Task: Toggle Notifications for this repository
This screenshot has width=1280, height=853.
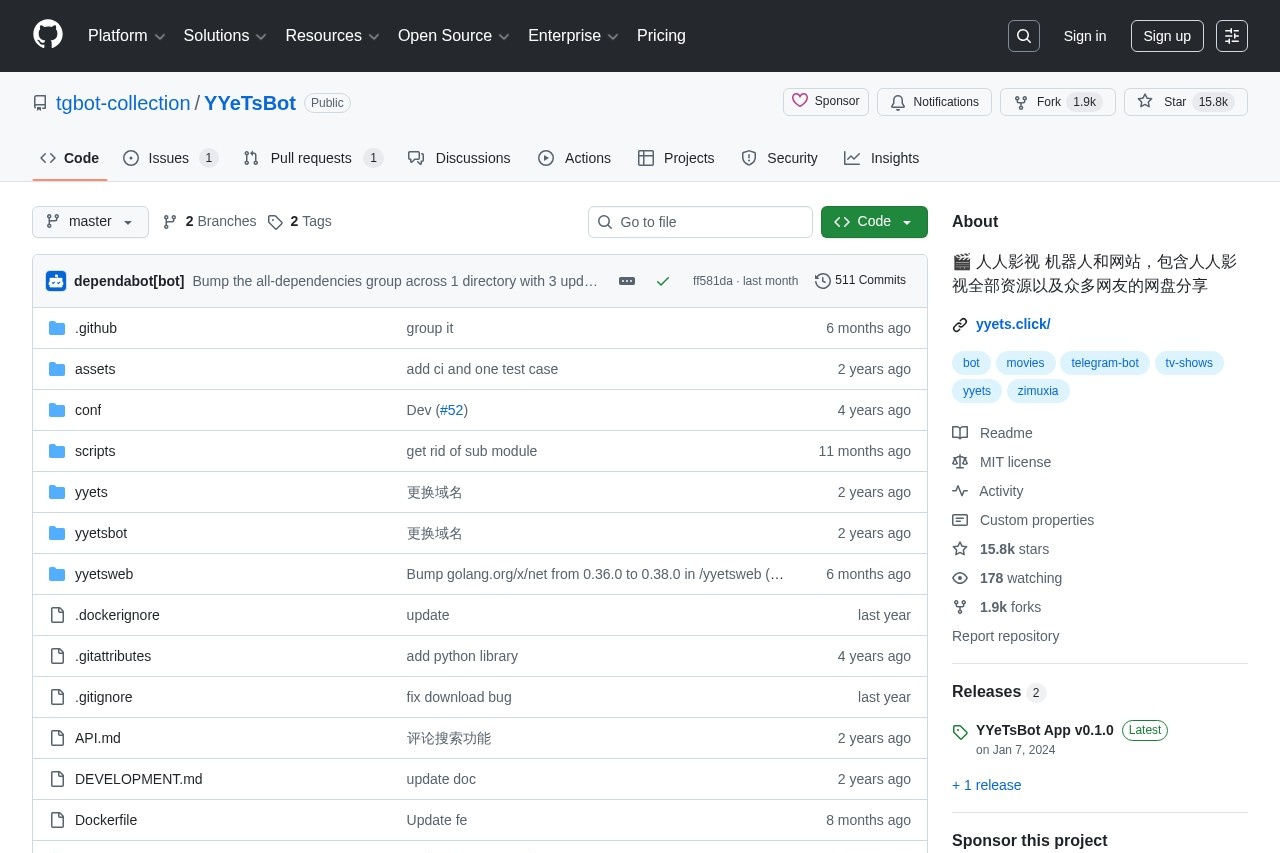Action: [x=934, y=102]
